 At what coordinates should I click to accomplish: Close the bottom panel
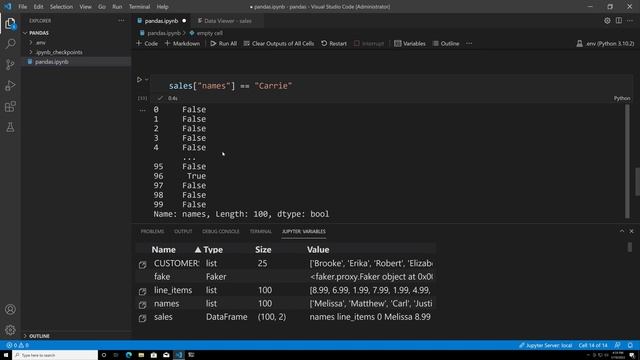631,231
